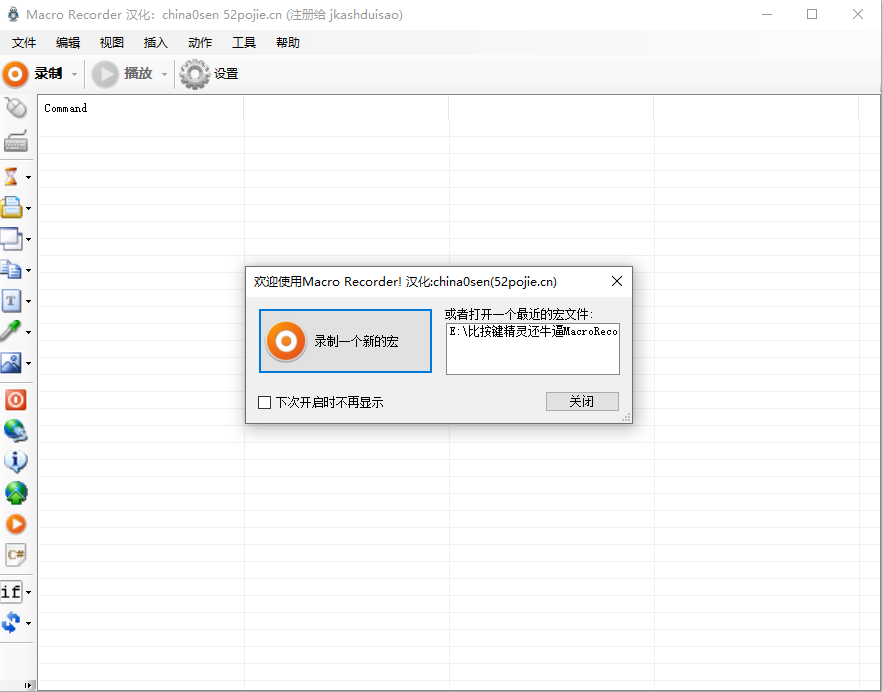Expand the 播放 playback dropdown arrow
The height and width of the screenshot is (692, 883).
tap(164, 75)
